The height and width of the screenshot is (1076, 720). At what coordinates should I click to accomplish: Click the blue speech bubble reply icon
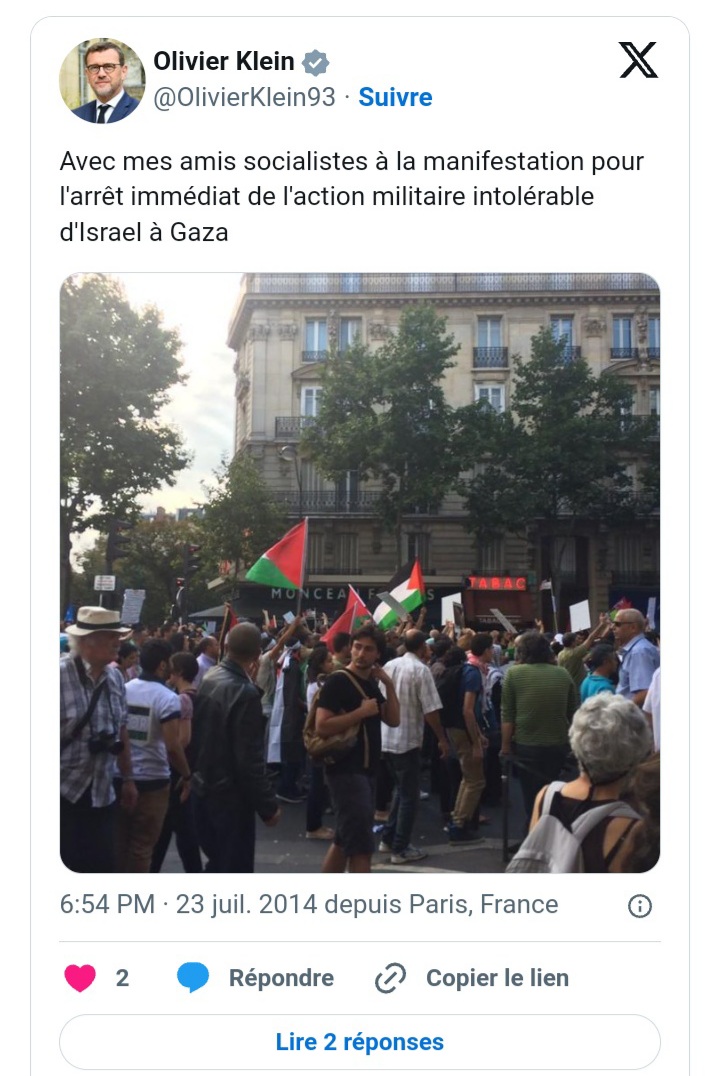pos(193,977)
